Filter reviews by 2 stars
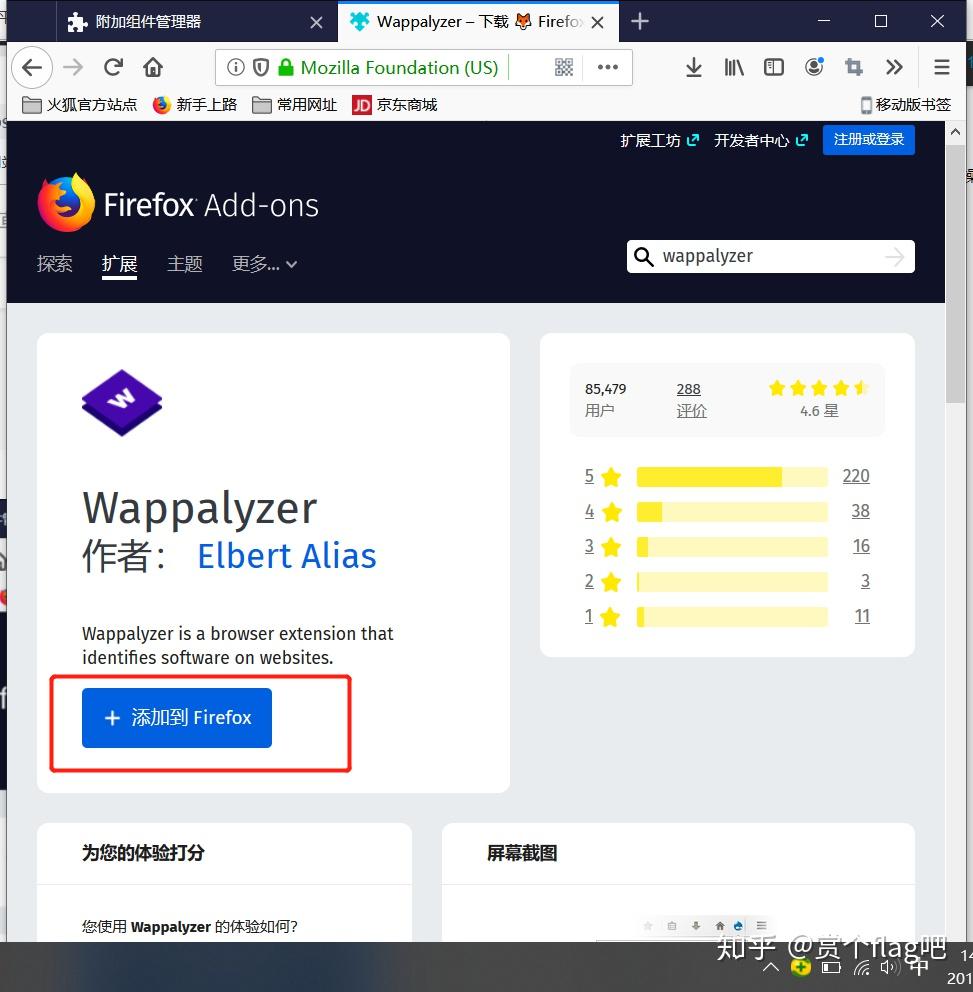973x992 pixels. click(x=602, y=581)
